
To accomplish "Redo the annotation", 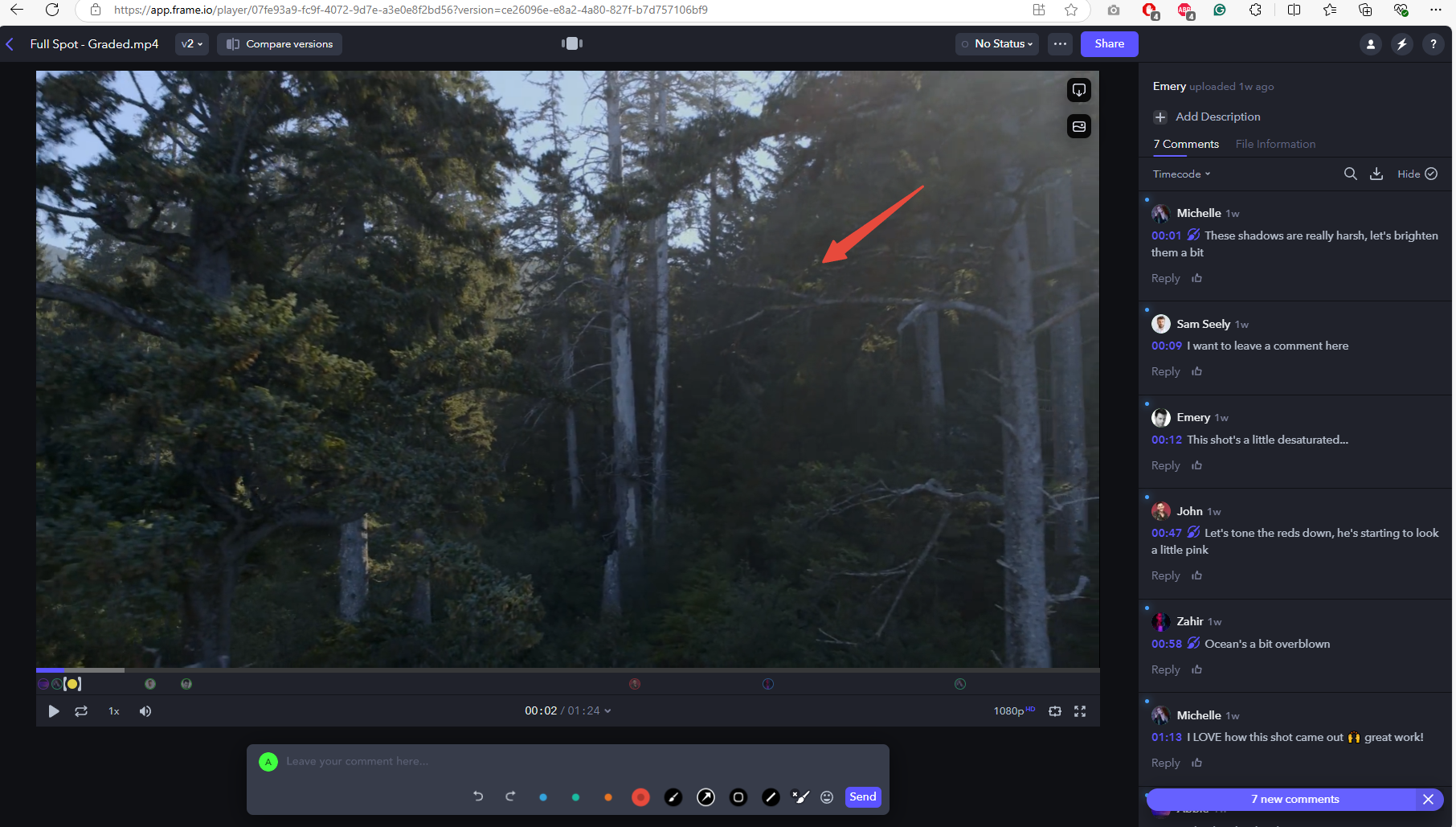I will coord(510,796).
